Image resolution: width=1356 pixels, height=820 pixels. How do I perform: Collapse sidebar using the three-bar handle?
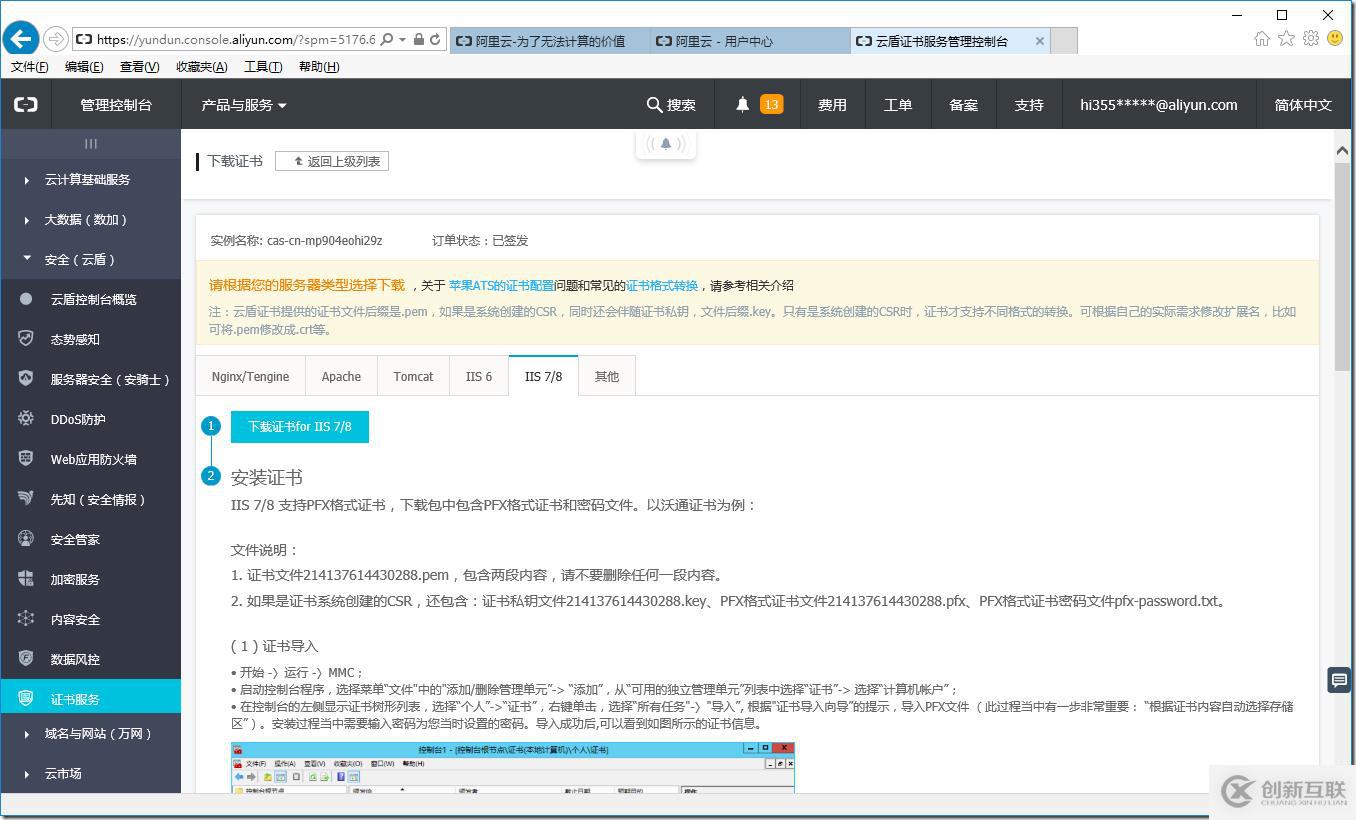pos(91,144)
